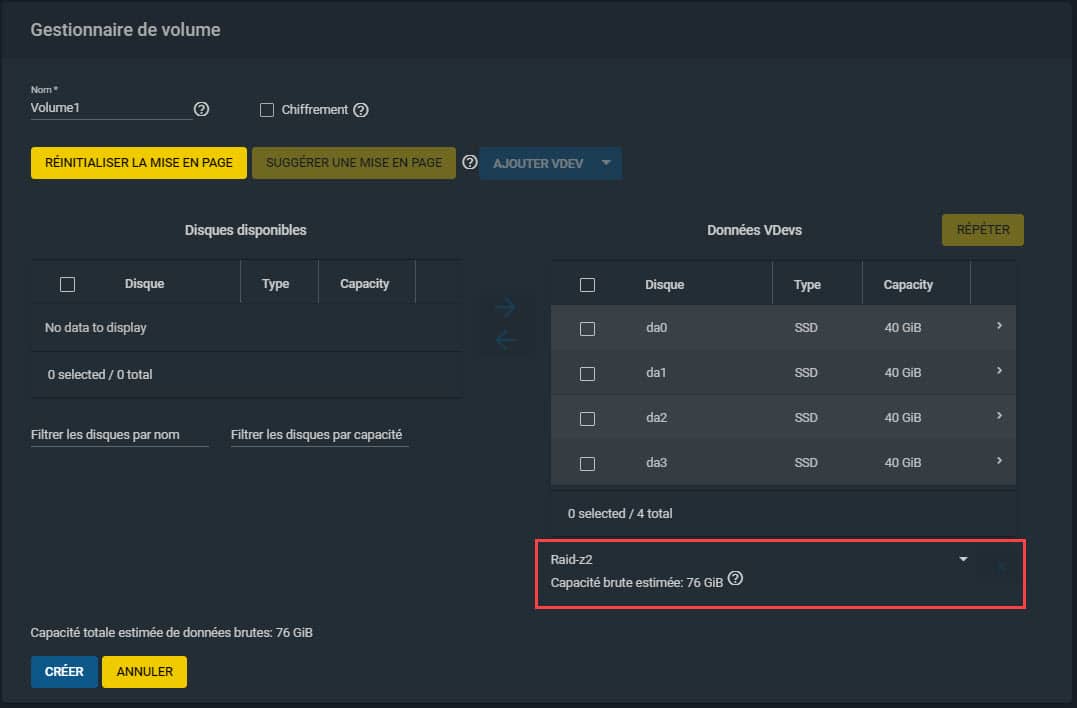This screenshot has width=1077, height=708.
Task: Expand details for the da2 row
Action: (x=999, y=415)
